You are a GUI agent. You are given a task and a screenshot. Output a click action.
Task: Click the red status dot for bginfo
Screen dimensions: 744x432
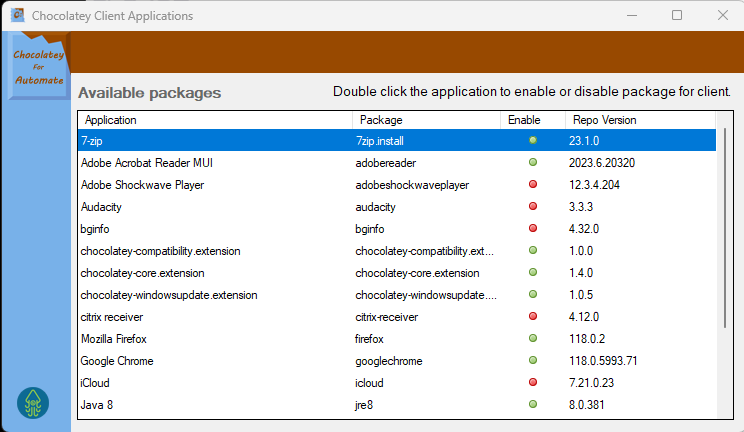click(533, 229)
